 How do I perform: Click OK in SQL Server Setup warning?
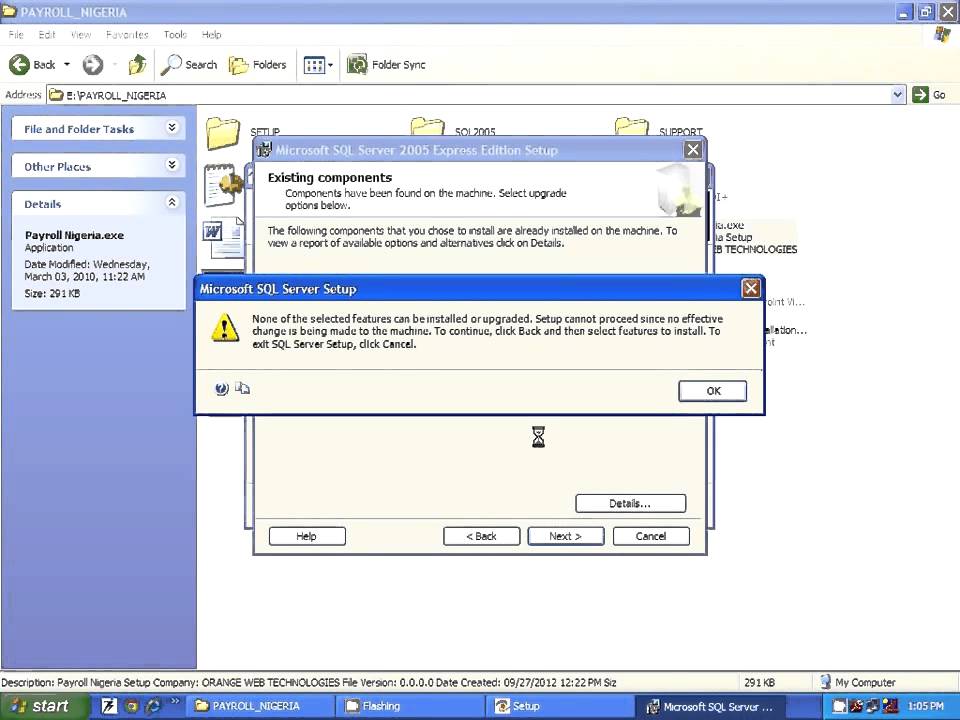[x=712, y=391]
